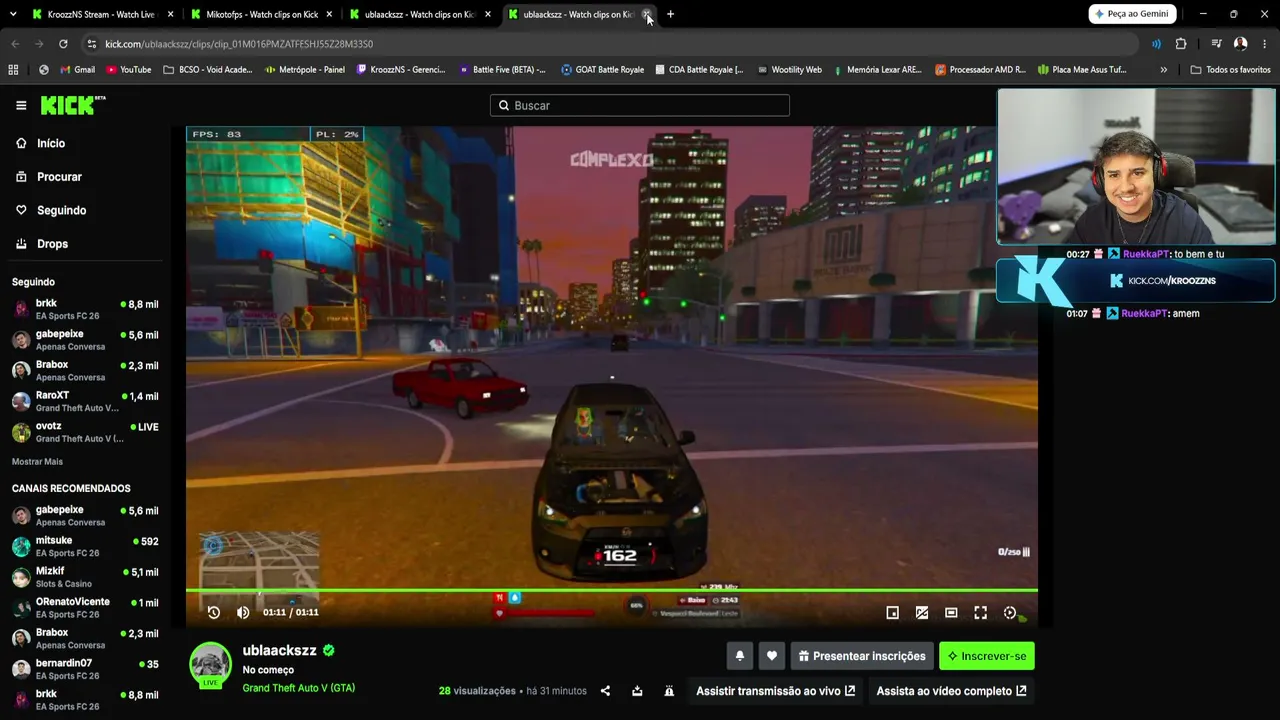
Task: Follow ublaackszz with the heart button
Action: coord(771,656)
